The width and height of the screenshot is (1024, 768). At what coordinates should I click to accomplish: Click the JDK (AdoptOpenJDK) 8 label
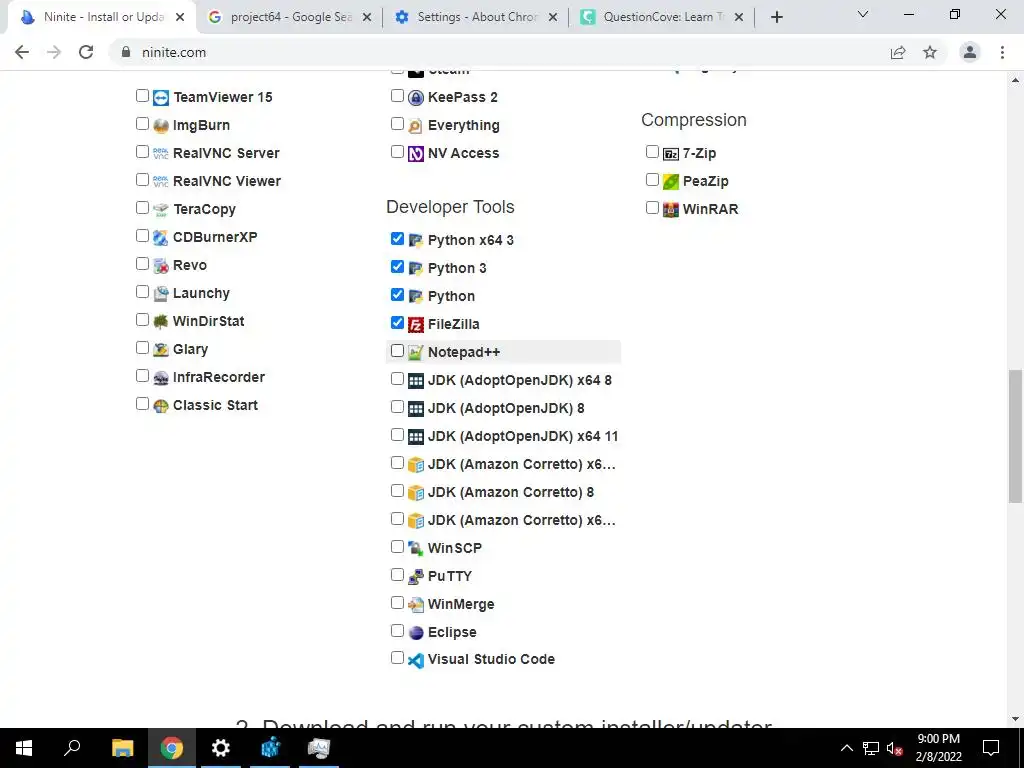coord(506,409)
